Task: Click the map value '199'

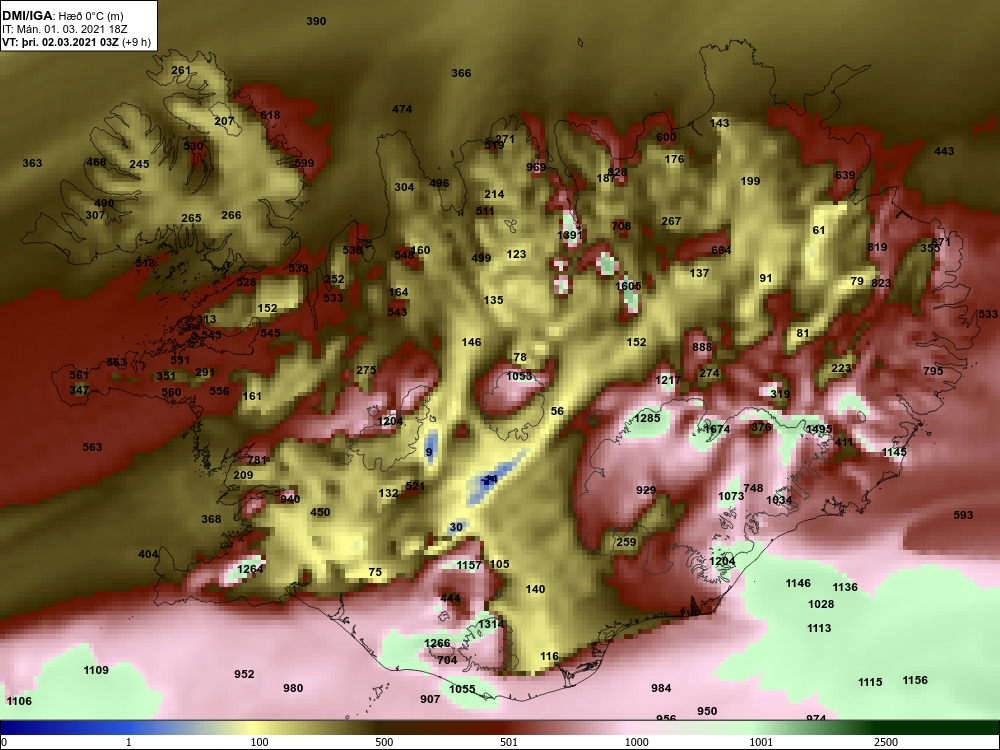Action: pos(751,181)
